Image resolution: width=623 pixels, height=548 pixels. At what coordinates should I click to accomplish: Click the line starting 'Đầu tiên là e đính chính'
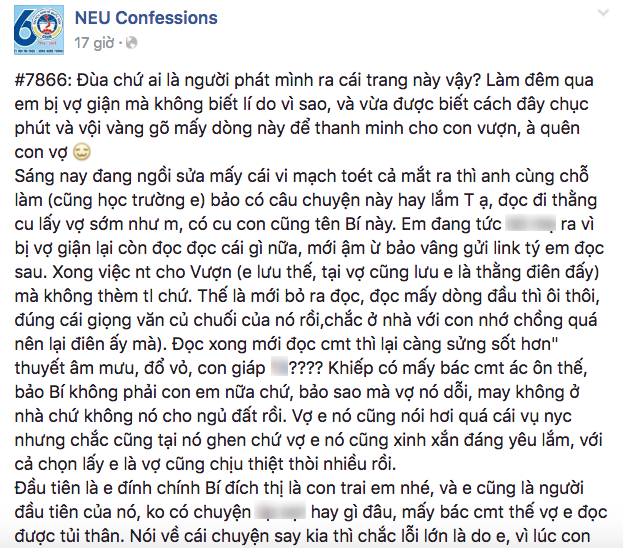tap(299, 488)
